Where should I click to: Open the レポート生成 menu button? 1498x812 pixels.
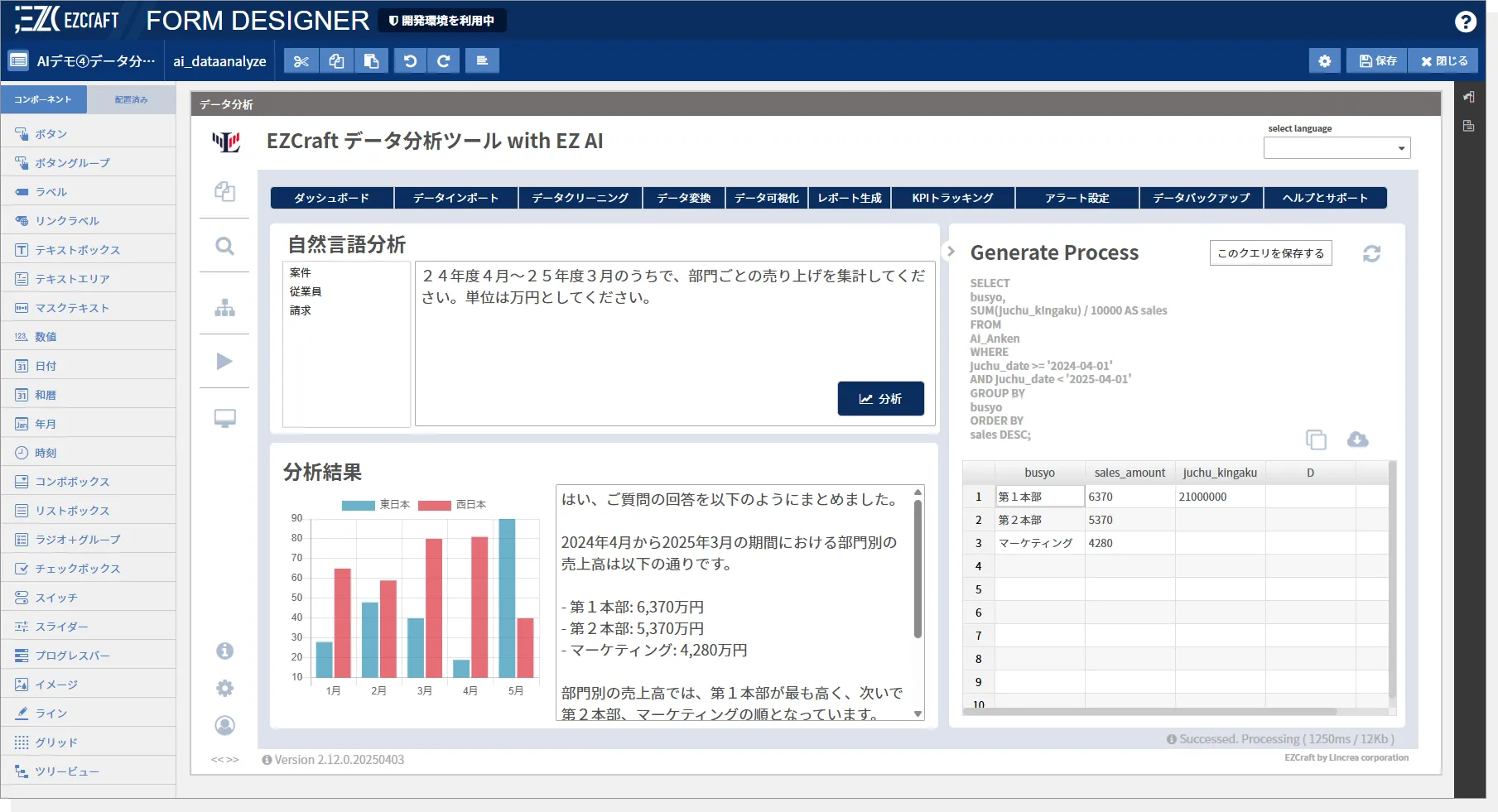[x=850, y=198]
